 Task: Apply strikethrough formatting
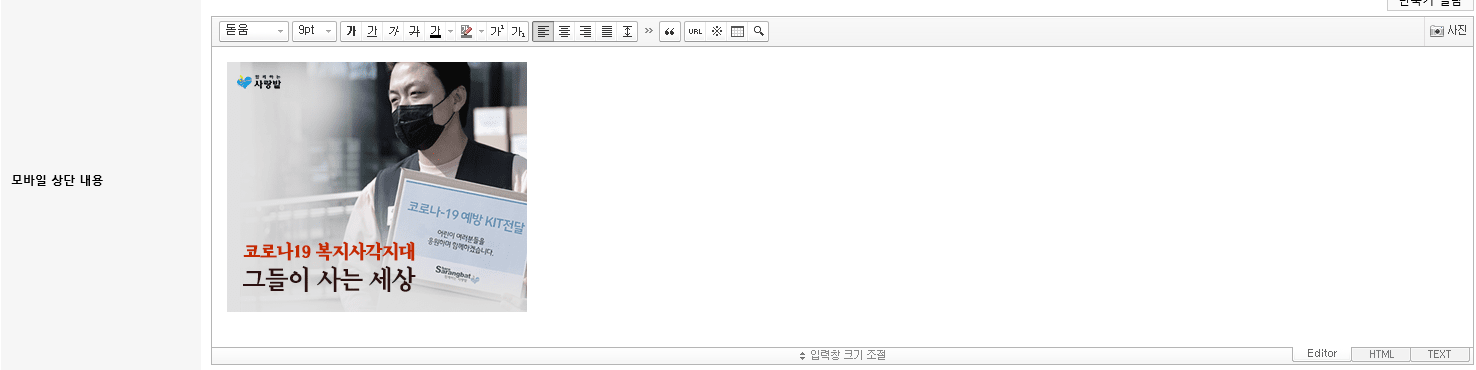click(x=414, y=31)
